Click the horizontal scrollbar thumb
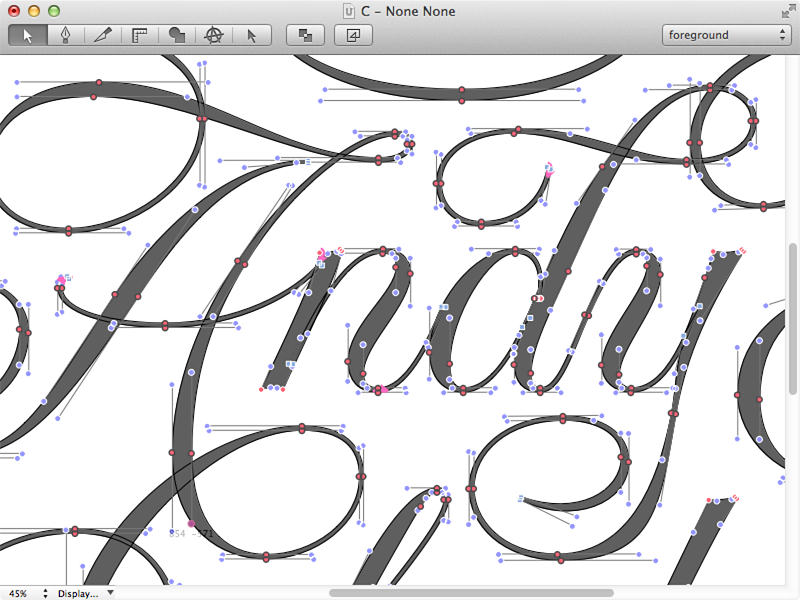Viewport: 800px width, 600px height. 471,593
